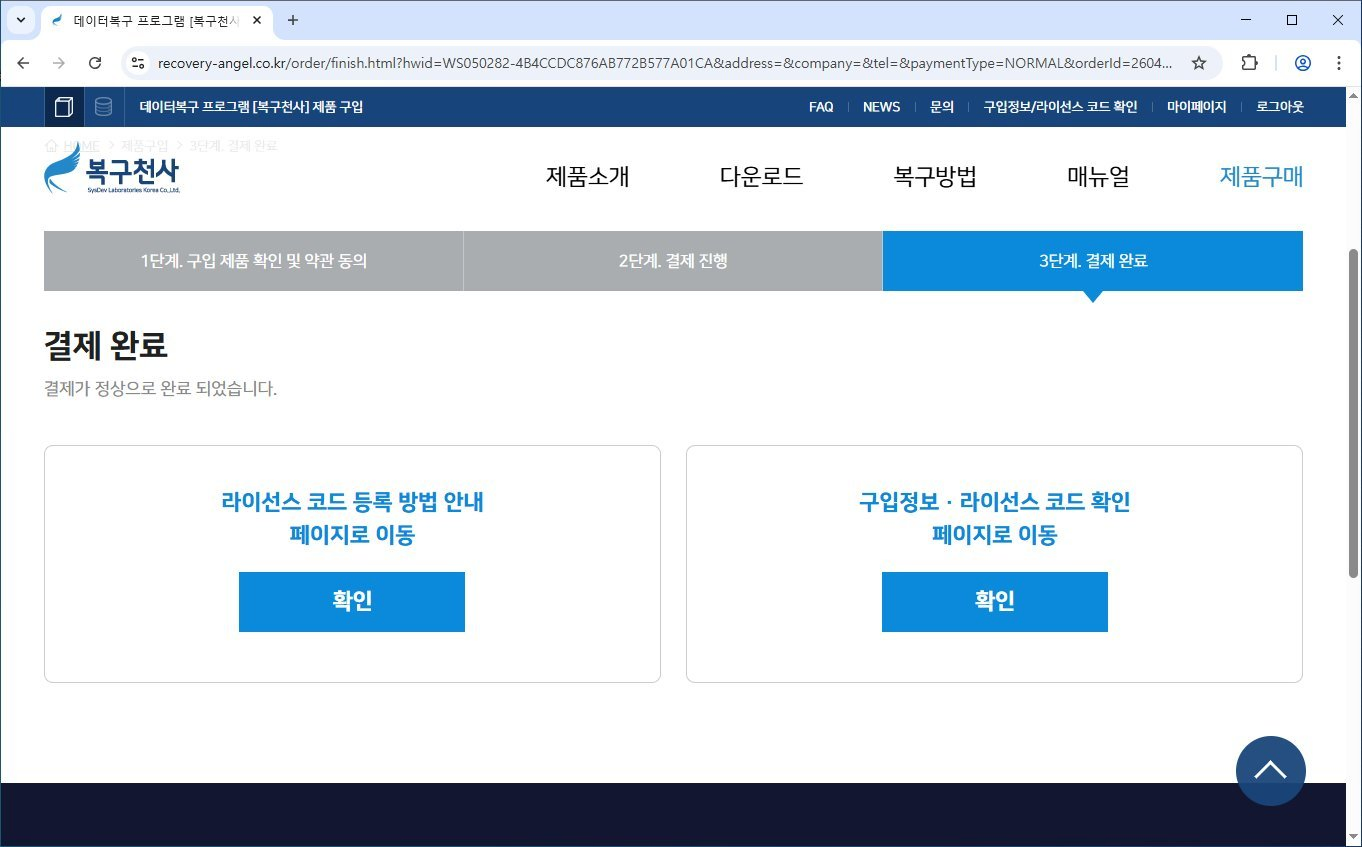The image size is (1362, 847).
Task: Select step 3단계. 결제 완료
Action: pyautogui.click(x=1093, y=261)
